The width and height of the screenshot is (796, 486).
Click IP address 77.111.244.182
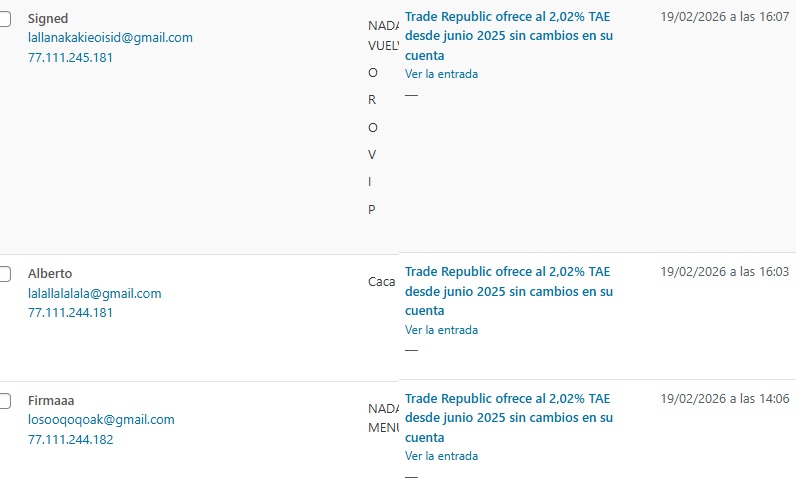(70, 440)
